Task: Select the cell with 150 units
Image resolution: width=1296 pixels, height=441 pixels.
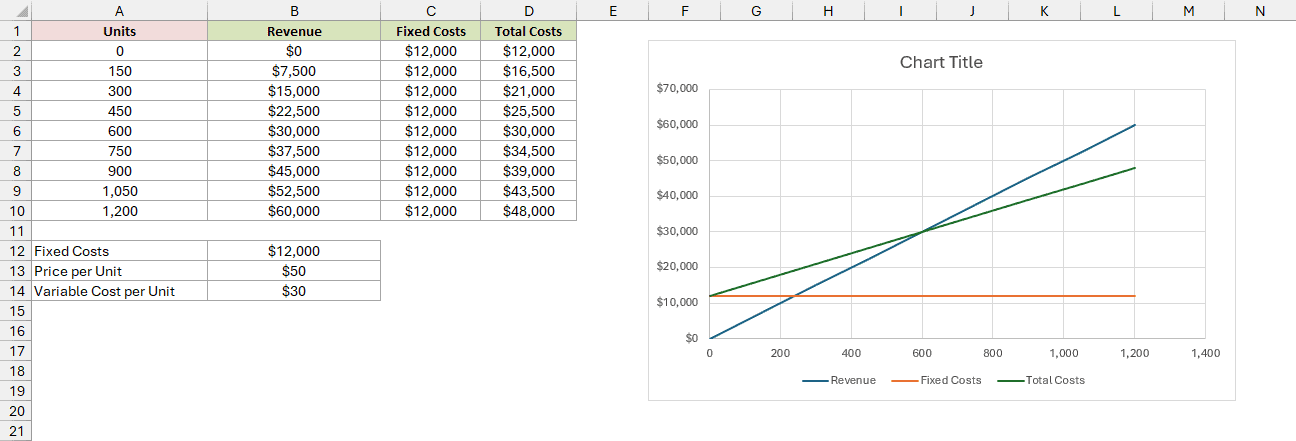Action: pos(120,71)
